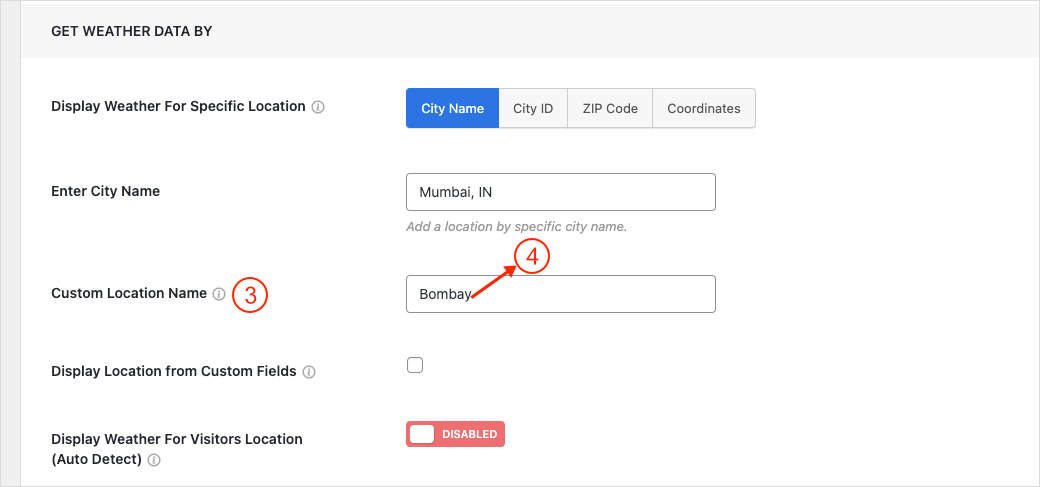The image size is (1040, 487).
Task: Click the Display Weather For Visitors Location label
Action: 176,439
